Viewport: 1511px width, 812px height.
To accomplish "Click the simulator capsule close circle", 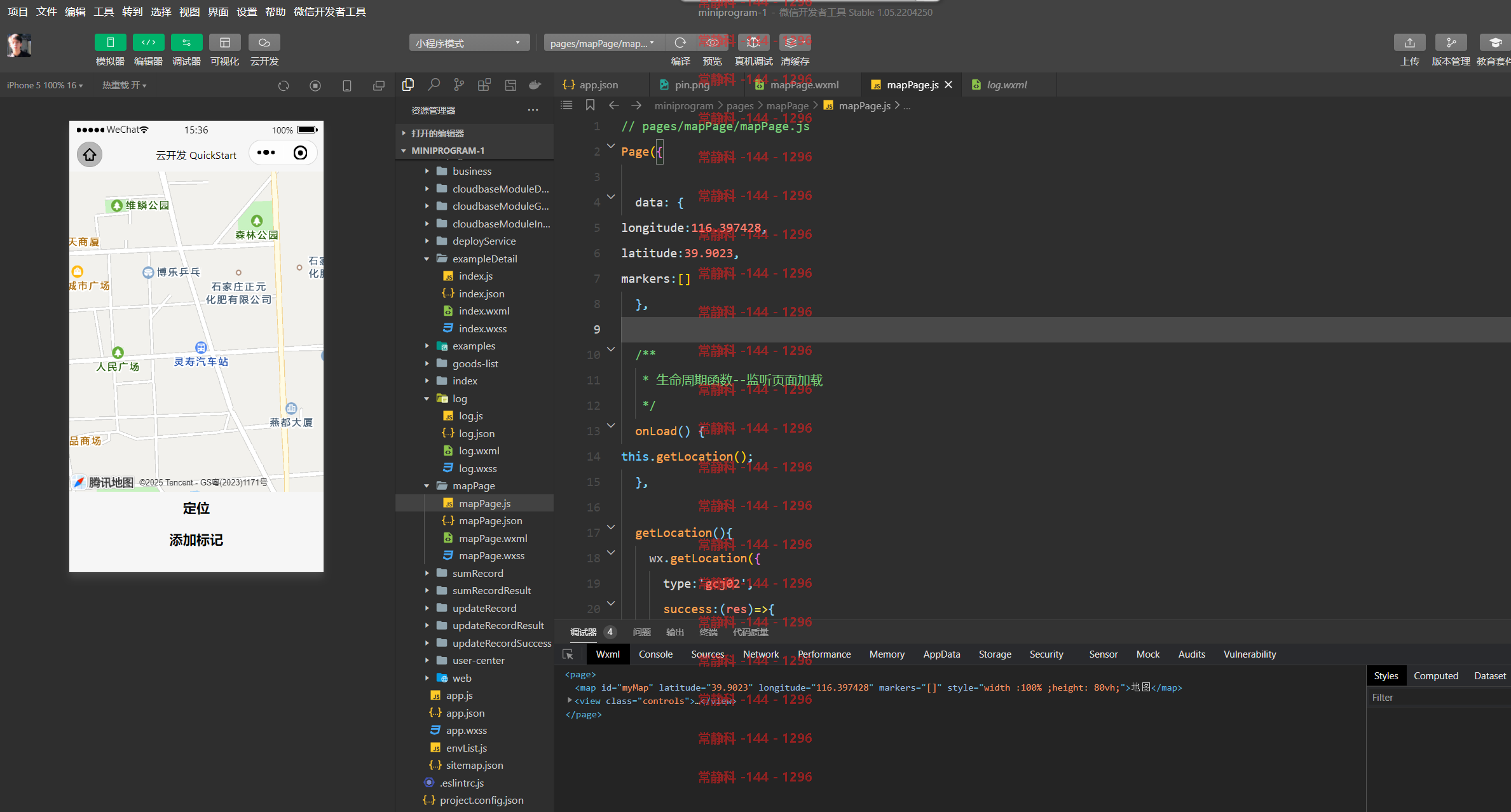I will pyautogui.click(x=300, y=153).
